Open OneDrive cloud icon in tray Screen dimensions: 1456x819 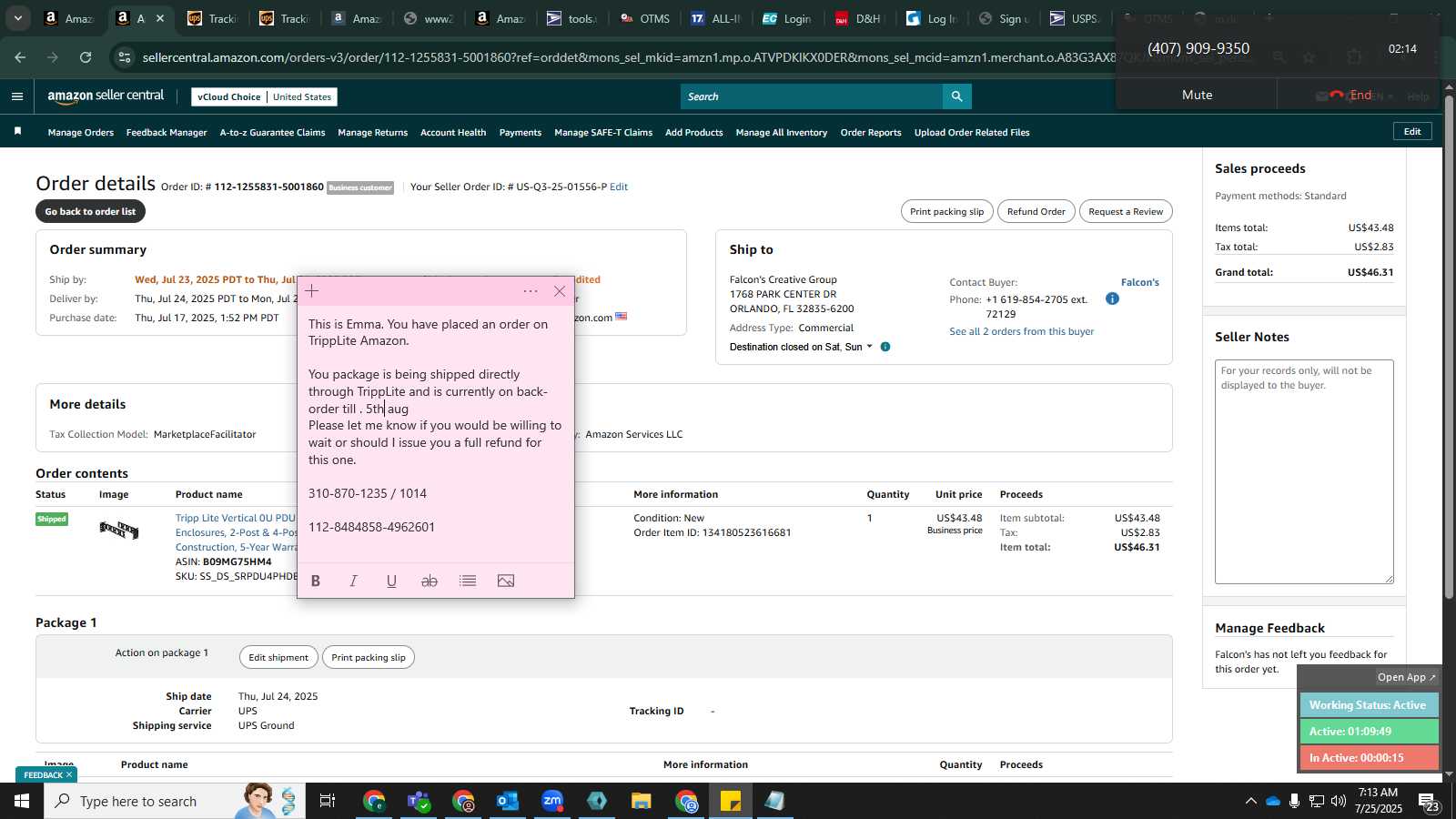1273,801
